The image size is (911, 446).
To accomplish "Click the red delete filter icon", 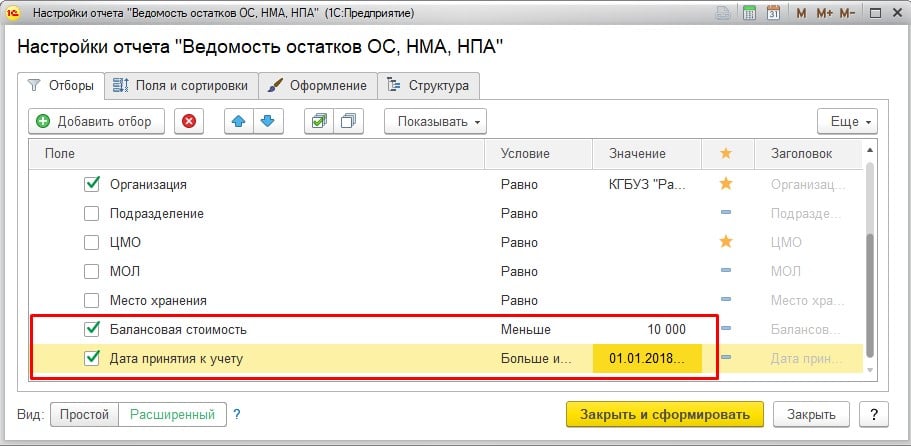I will pyautogui.click(x=189, y=122).
